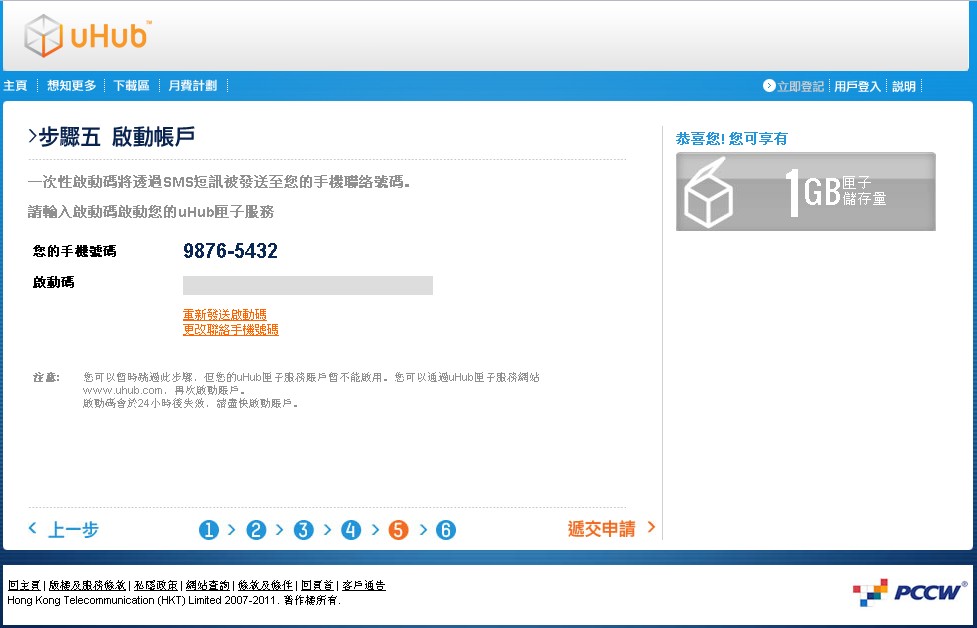977x628 pixels.
Task: Open footer link 回主頁
Action: 24,585
